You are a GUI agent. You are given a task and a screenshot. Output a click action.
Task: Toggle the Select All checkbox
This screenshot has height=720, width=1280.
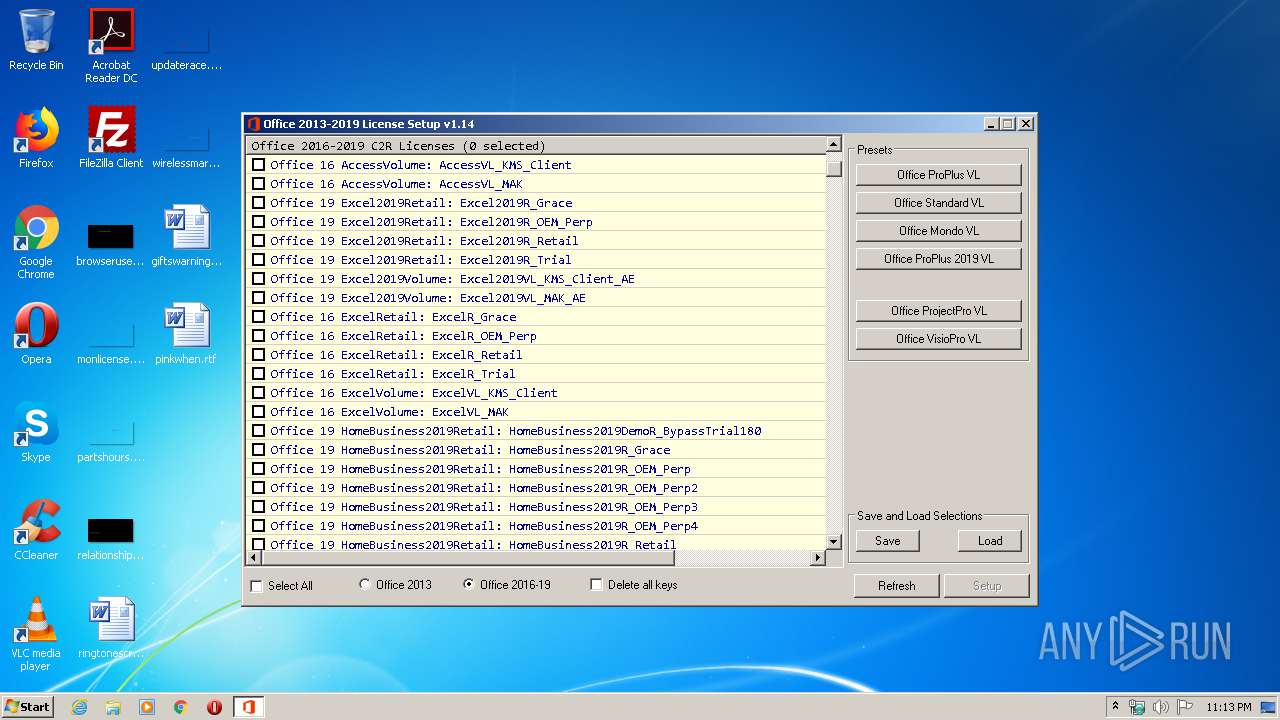[257, 586]
